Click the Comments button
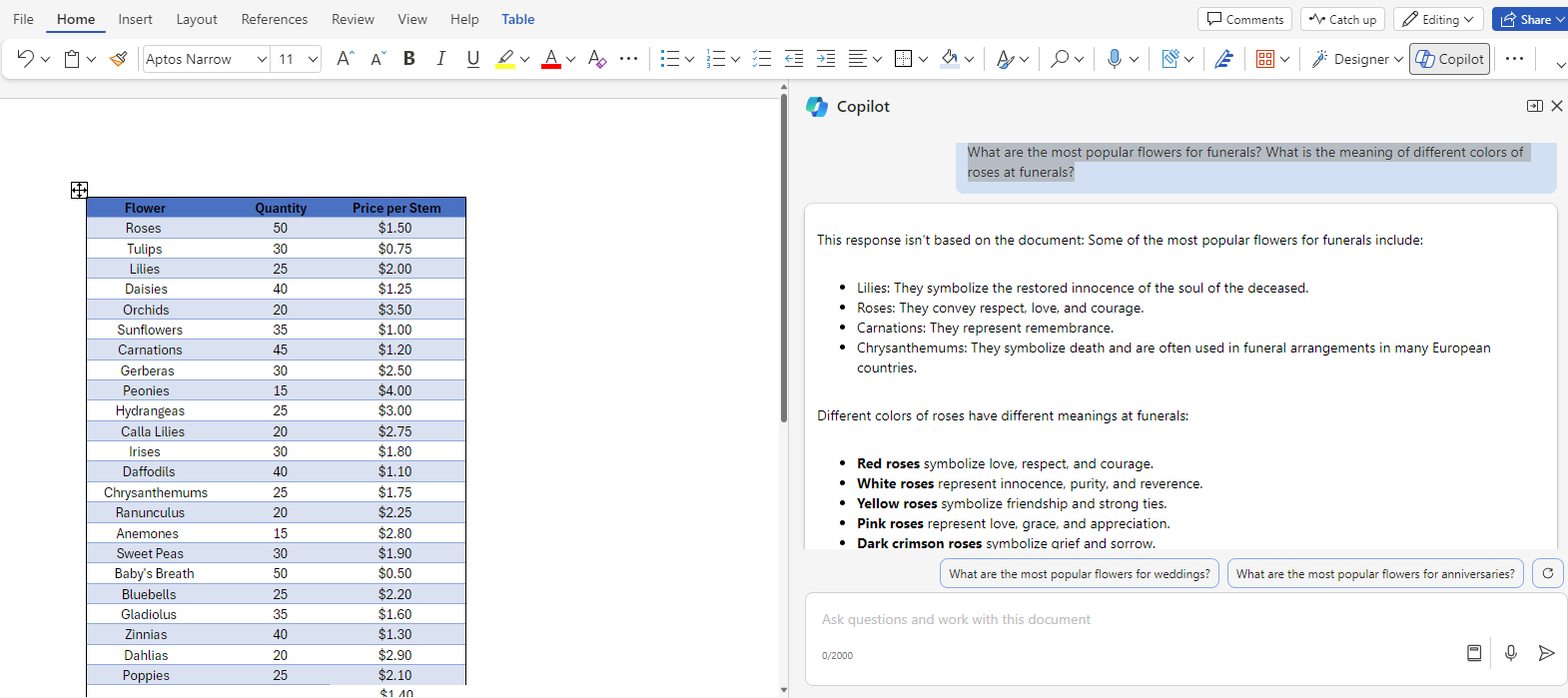This screenshot has height=698, width=1568. pyautogui.click(x=1244, y=19)
